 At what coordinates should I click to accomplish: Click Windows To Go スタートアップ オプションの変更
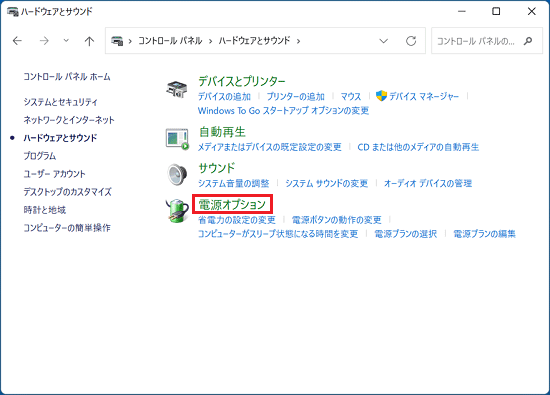(283, 111)
